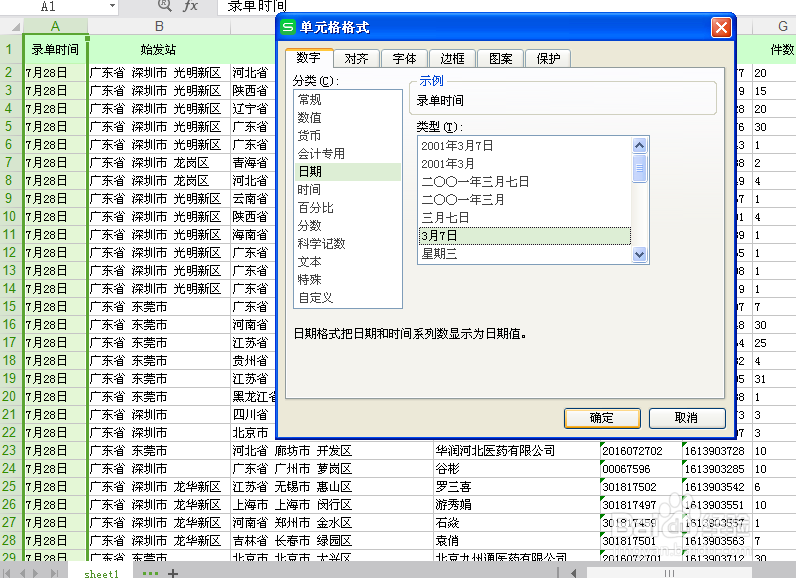Select 数值 in the category list
This screenshot has height=578, width=796.
click(348, 118)
